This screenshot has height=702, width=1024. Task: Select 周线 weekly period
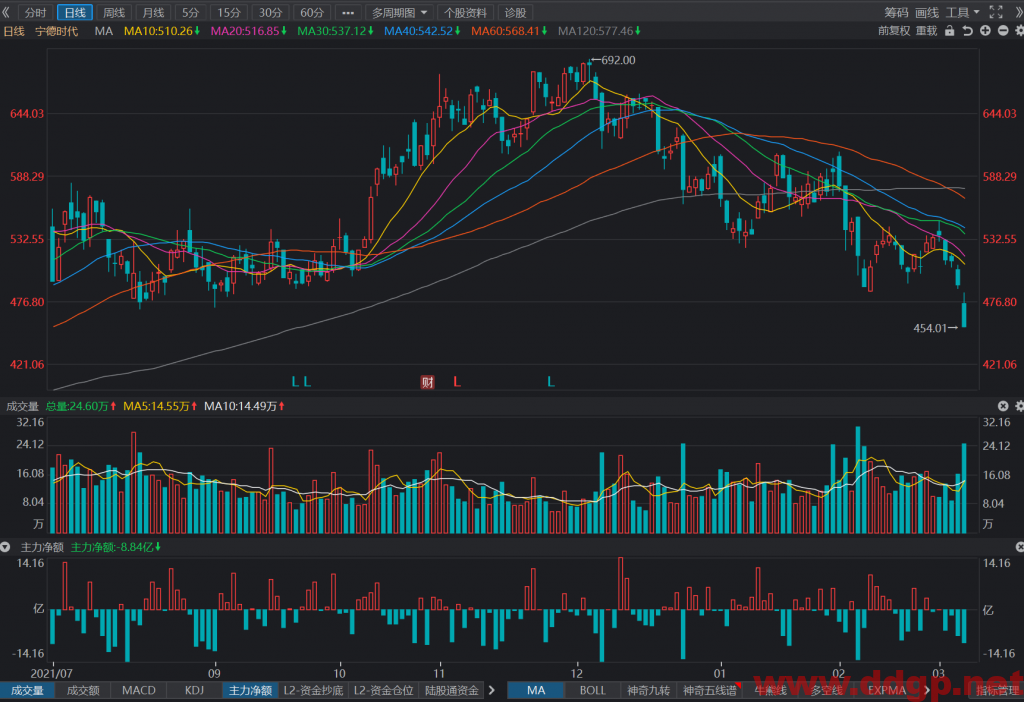click(114, 12)
